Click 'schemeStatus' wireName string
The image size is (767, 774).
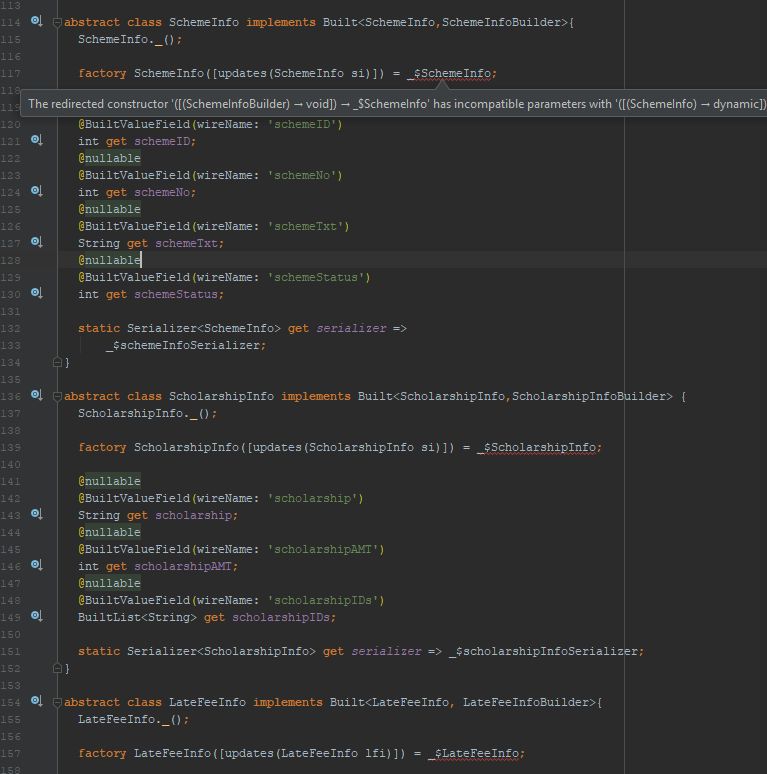pos(316,277)
